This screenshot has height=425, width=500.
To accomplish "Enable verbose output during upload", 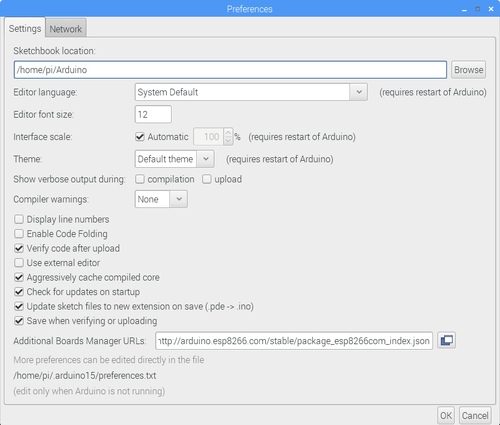I will [207, 179].
